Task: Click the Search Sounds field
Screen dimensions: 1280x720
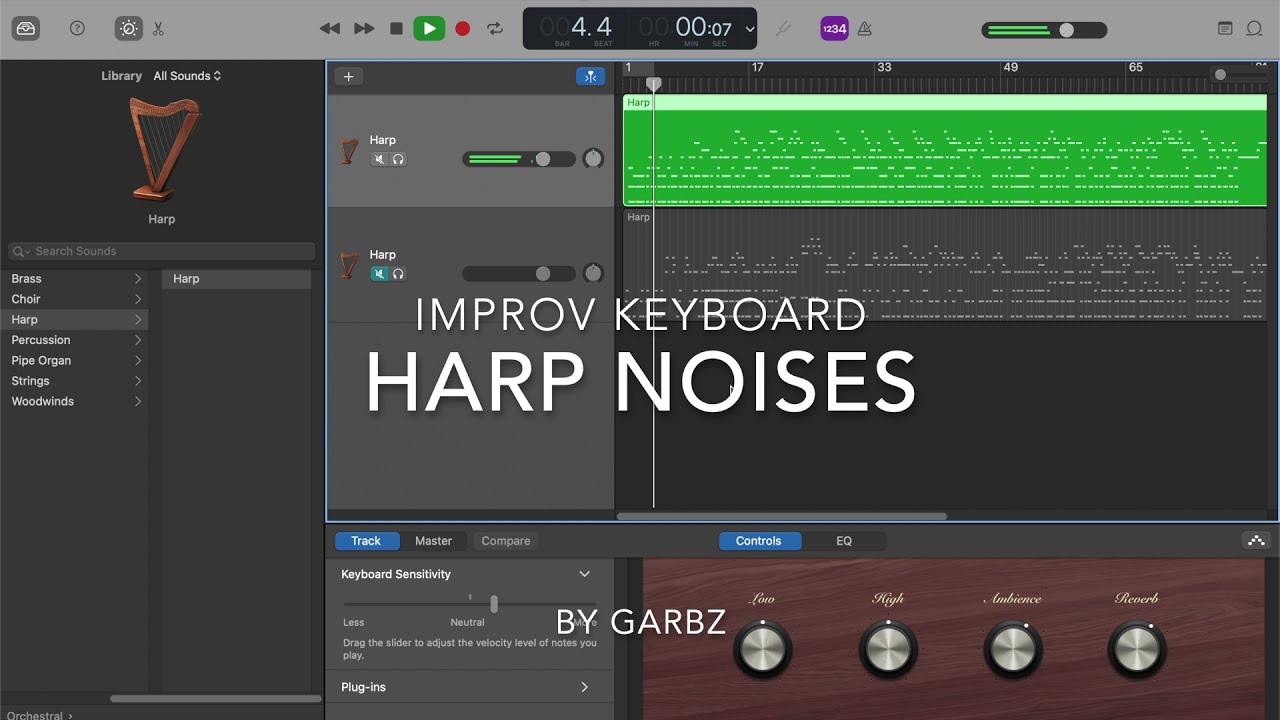Action: click(162, 251)
